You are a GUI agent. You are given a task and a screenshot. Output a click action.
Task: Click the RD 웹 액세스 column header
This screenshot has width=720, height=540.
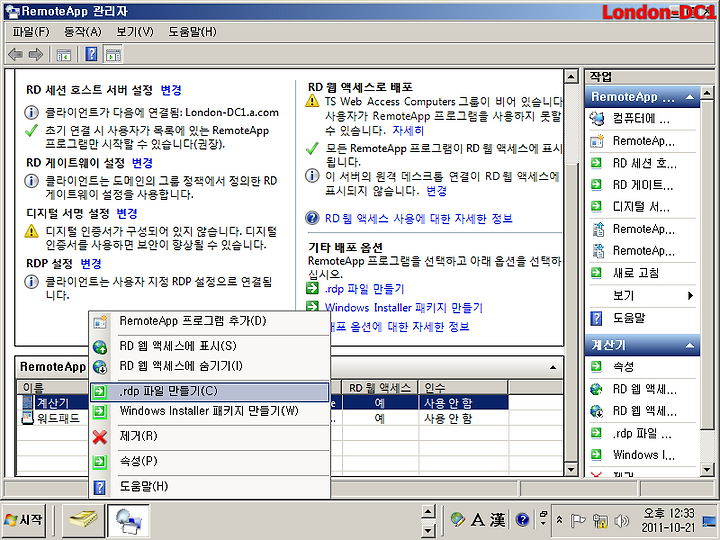click(380, 388)
